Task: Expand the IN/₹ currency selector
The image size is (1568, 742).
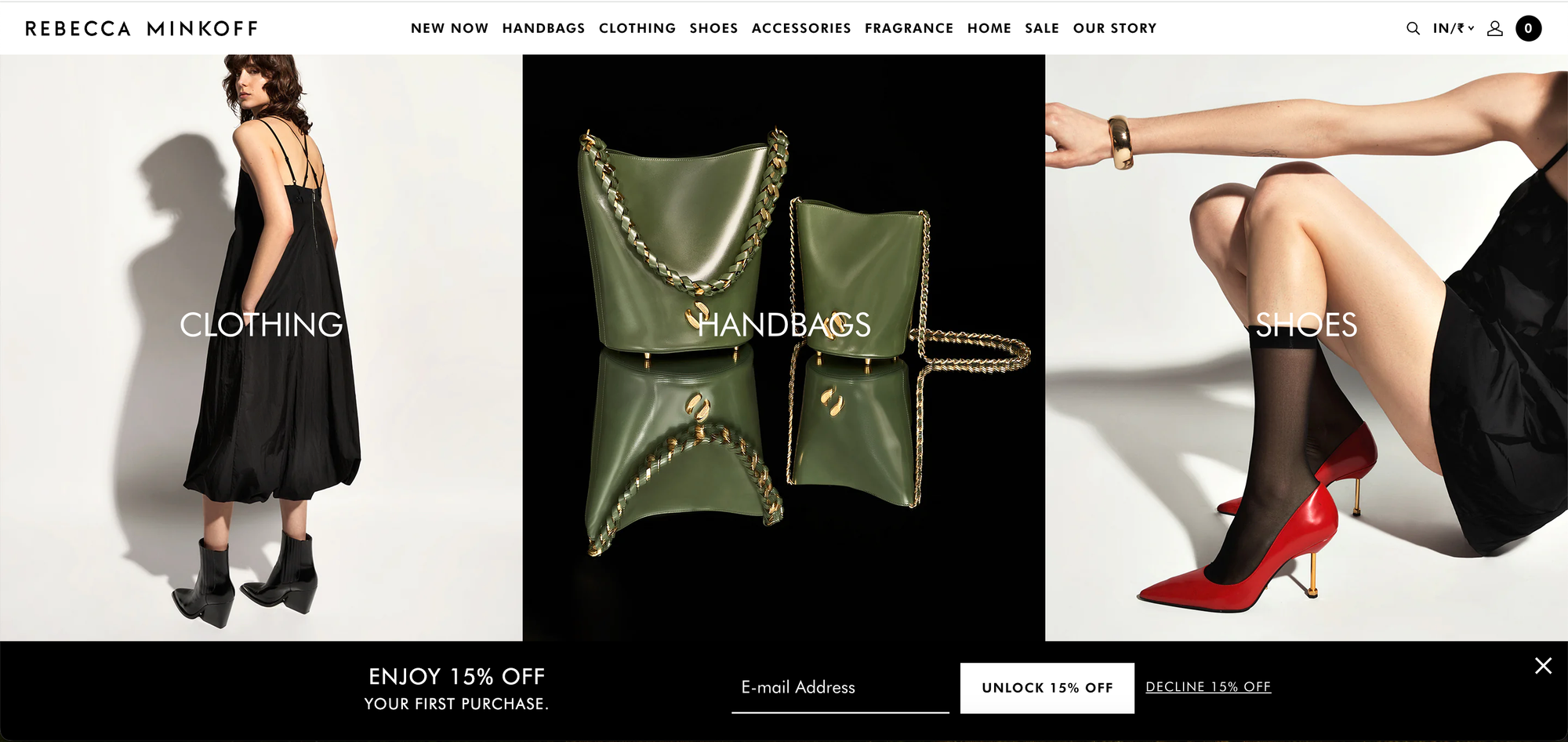Action: 1454,28
